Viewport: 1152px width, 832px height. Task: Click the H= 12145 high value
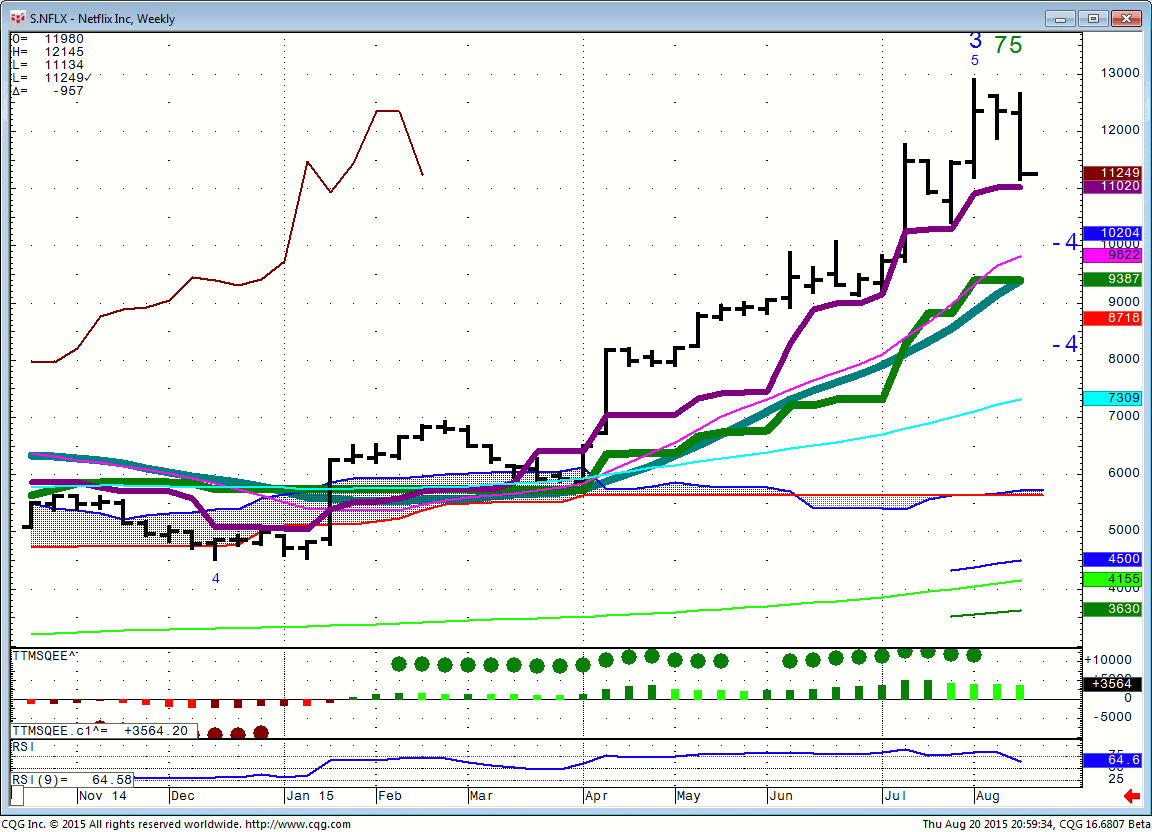[x=48, y=52]
